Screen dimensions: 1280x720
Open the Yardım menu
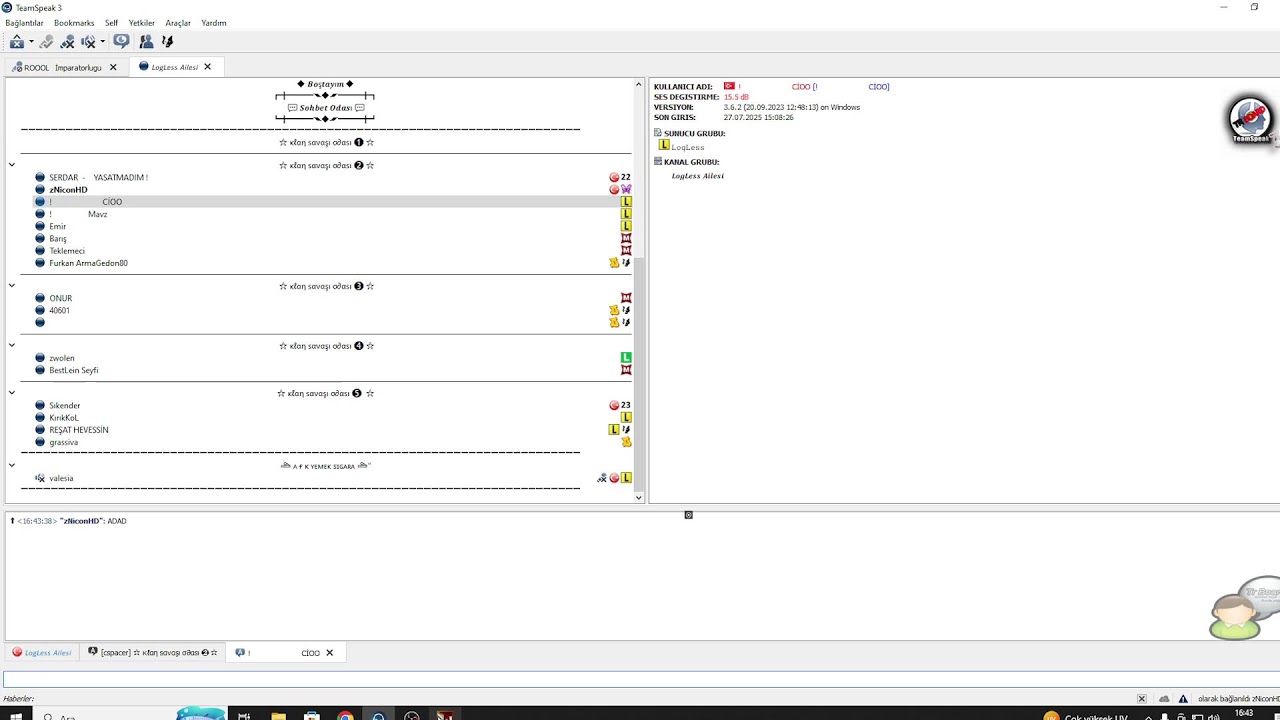pos(214,23)
